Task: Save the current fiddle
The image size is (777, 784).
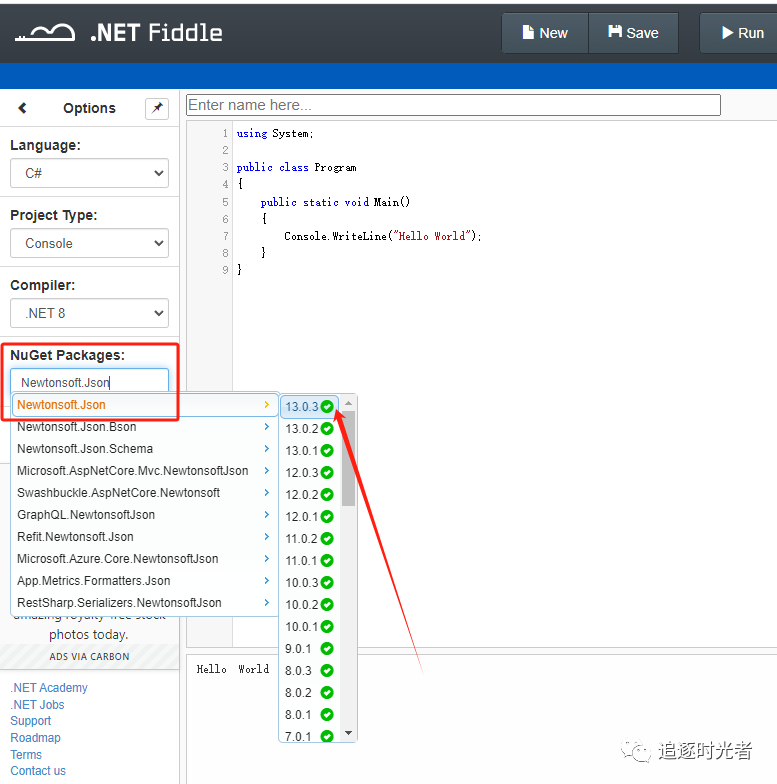Action: [634, 33]
